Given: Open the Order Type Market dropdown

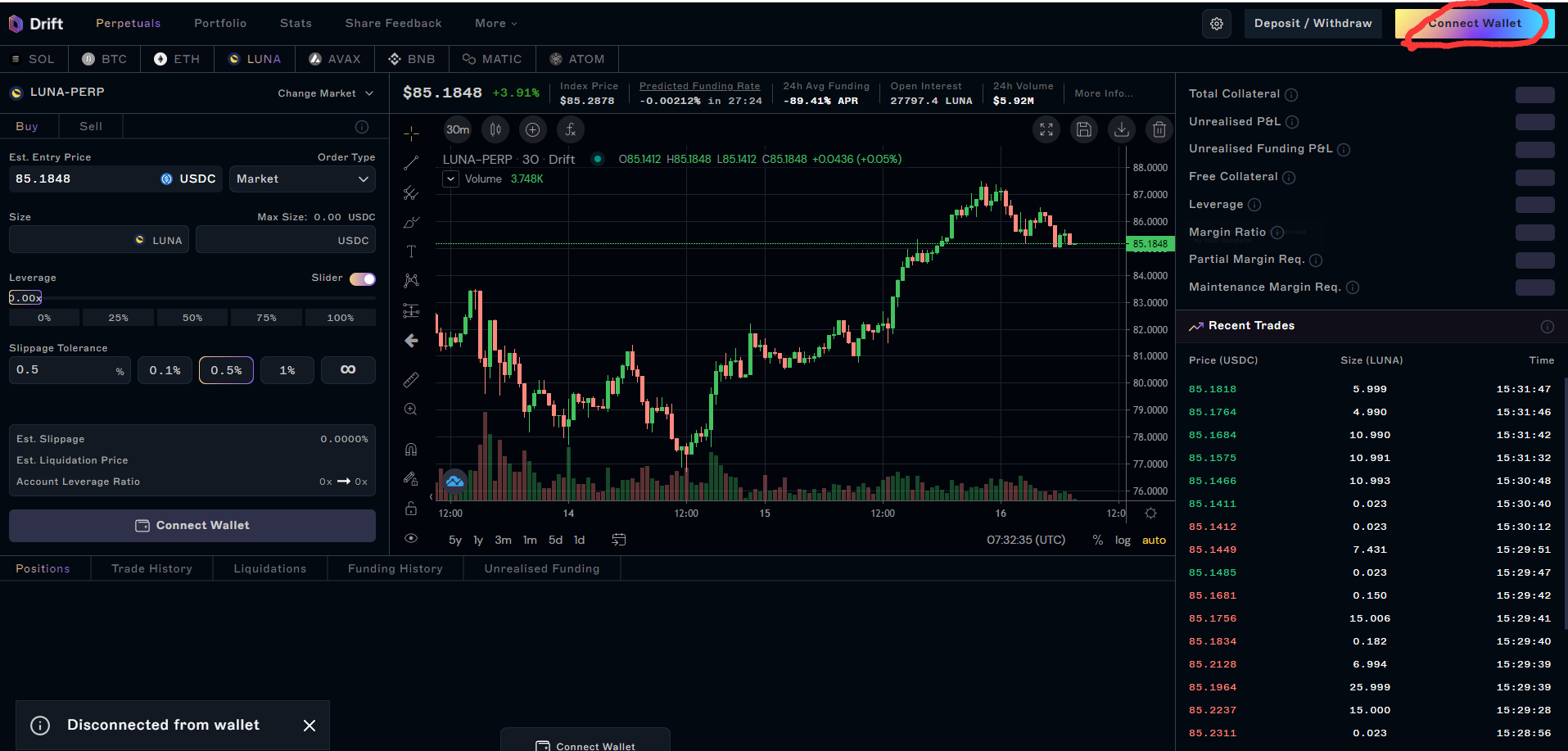Looking at the screenshot, I should (302, 179).
